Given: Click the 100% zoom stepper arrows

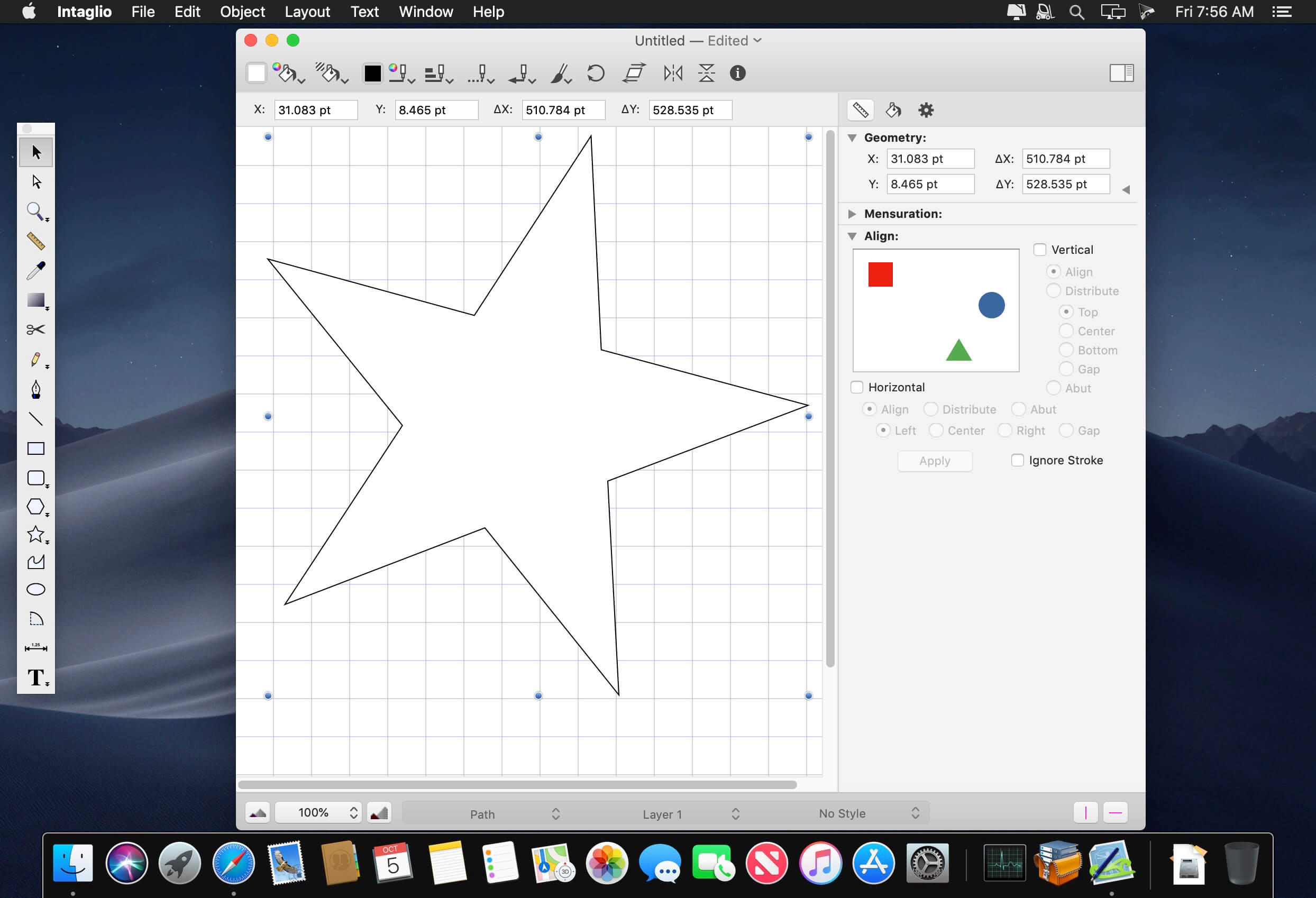Looking at the screenshot, I should [x=354, y=813].
